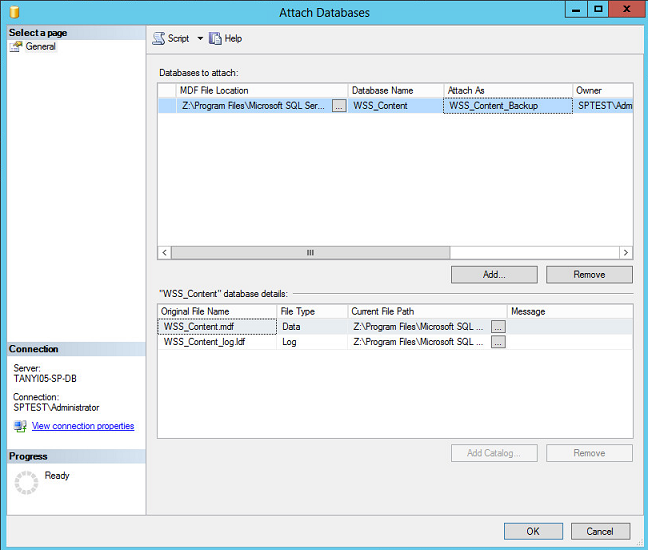Screen dimensions: 648x550
Task: Browse file path for WSS_Content.mdf
Action: pyautogui.click(x=498, y=326)
